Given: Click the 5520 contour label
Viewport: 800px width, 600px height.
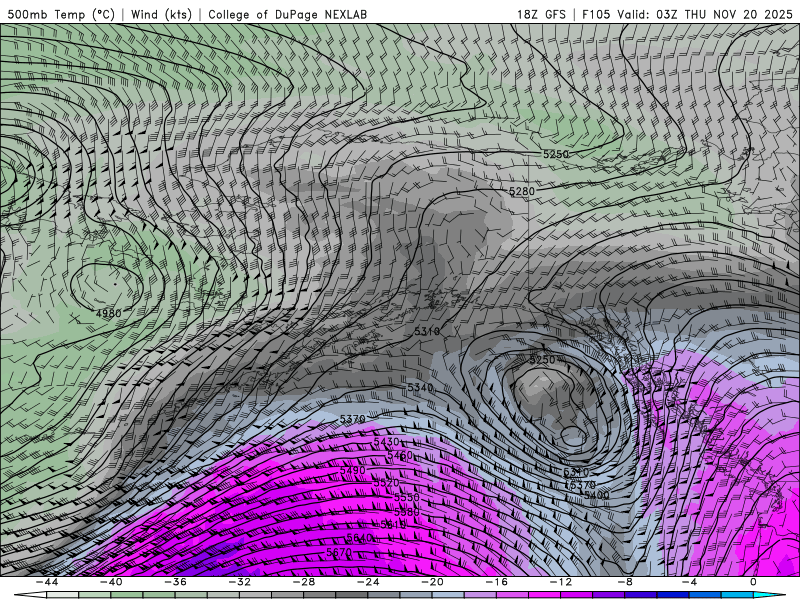Looking at the screenshot, I should tap(386, 483).
